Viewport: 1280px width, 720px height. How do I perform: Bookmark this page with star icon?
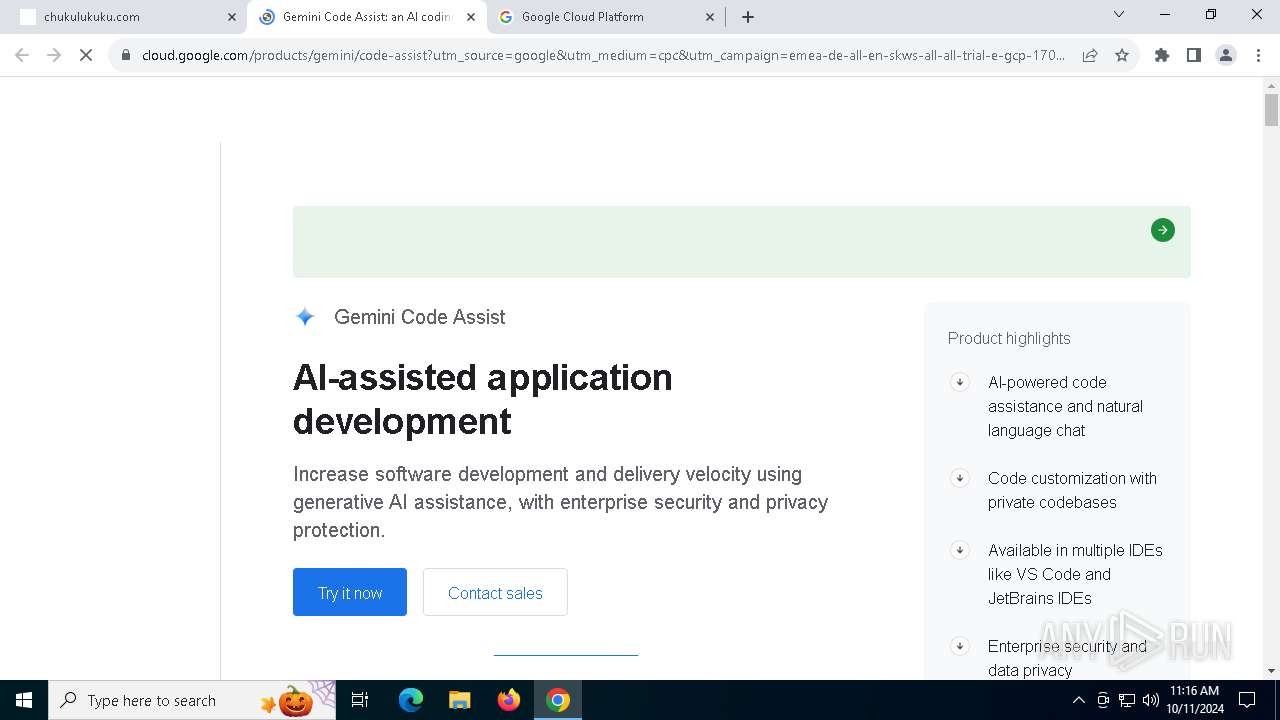point(1122,56)
